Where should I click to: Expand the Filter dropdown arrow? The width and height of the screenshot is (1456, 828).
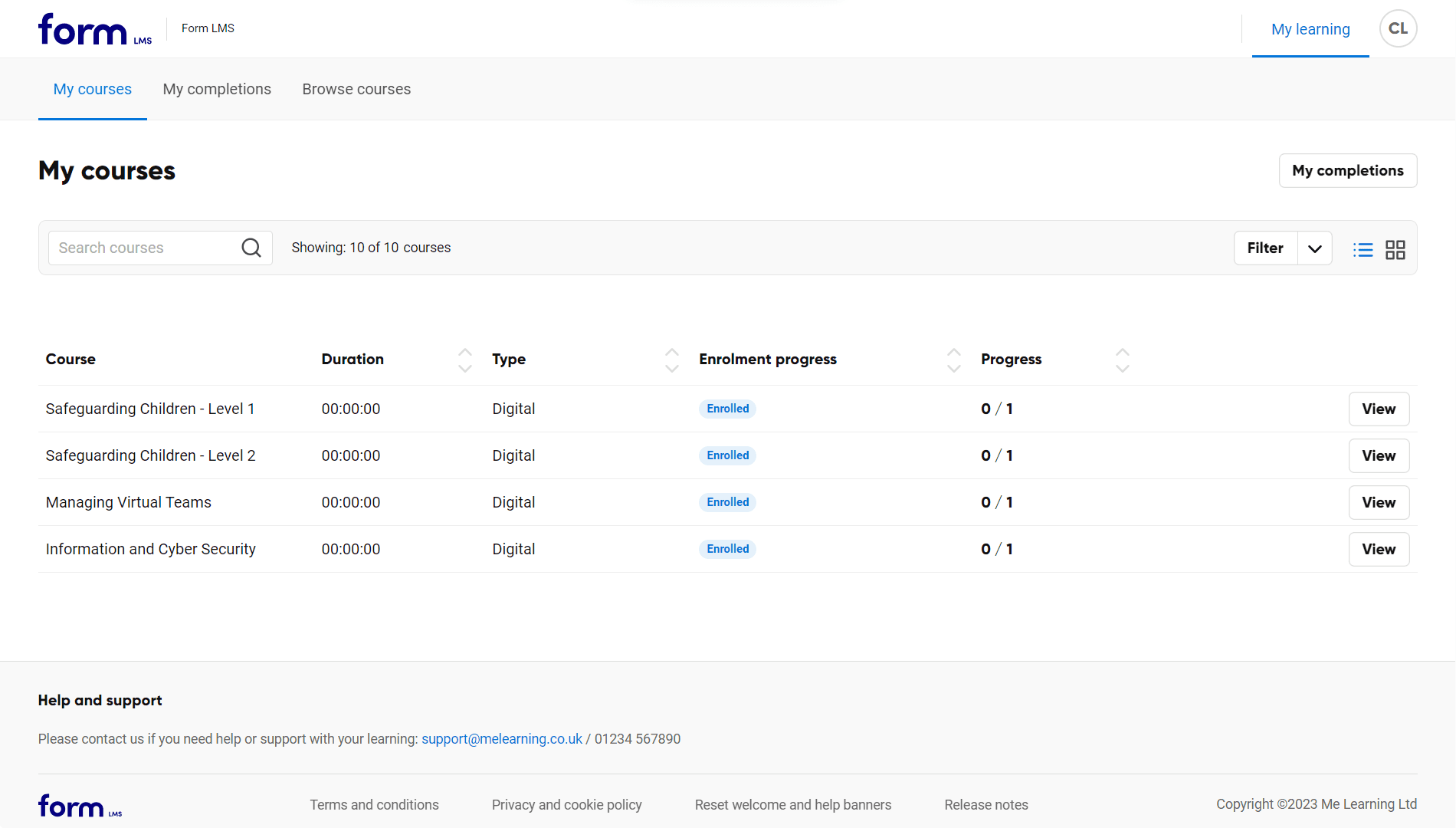[1314, 248]
